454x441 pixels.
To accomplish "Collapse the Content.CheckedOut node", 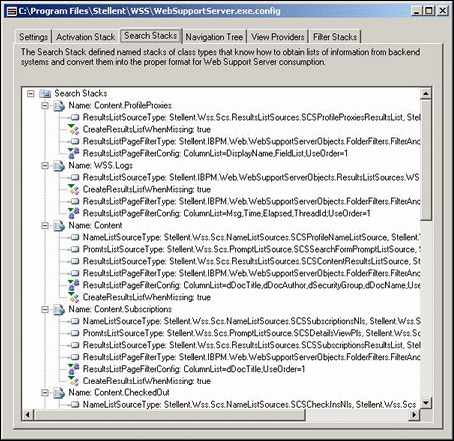I will 45,393.
